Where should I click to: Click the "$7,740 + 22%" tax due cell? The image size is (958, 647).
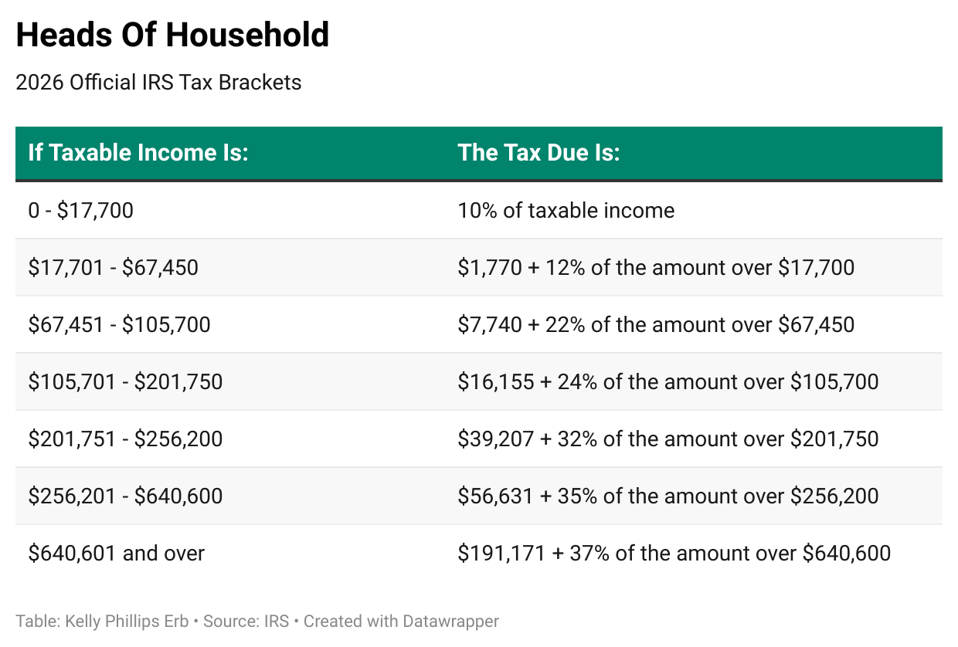[x=655, y=324]
